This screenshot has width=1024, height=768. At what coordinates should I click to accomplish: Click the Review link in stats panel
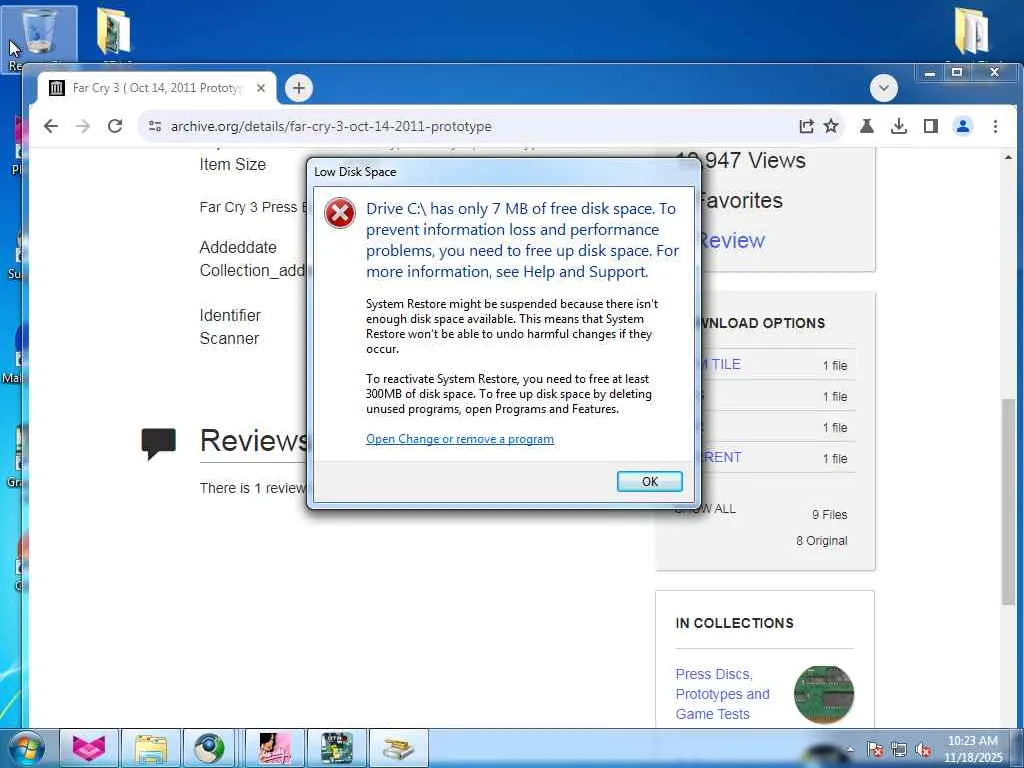pyautogui.click(x=732, y=240)
